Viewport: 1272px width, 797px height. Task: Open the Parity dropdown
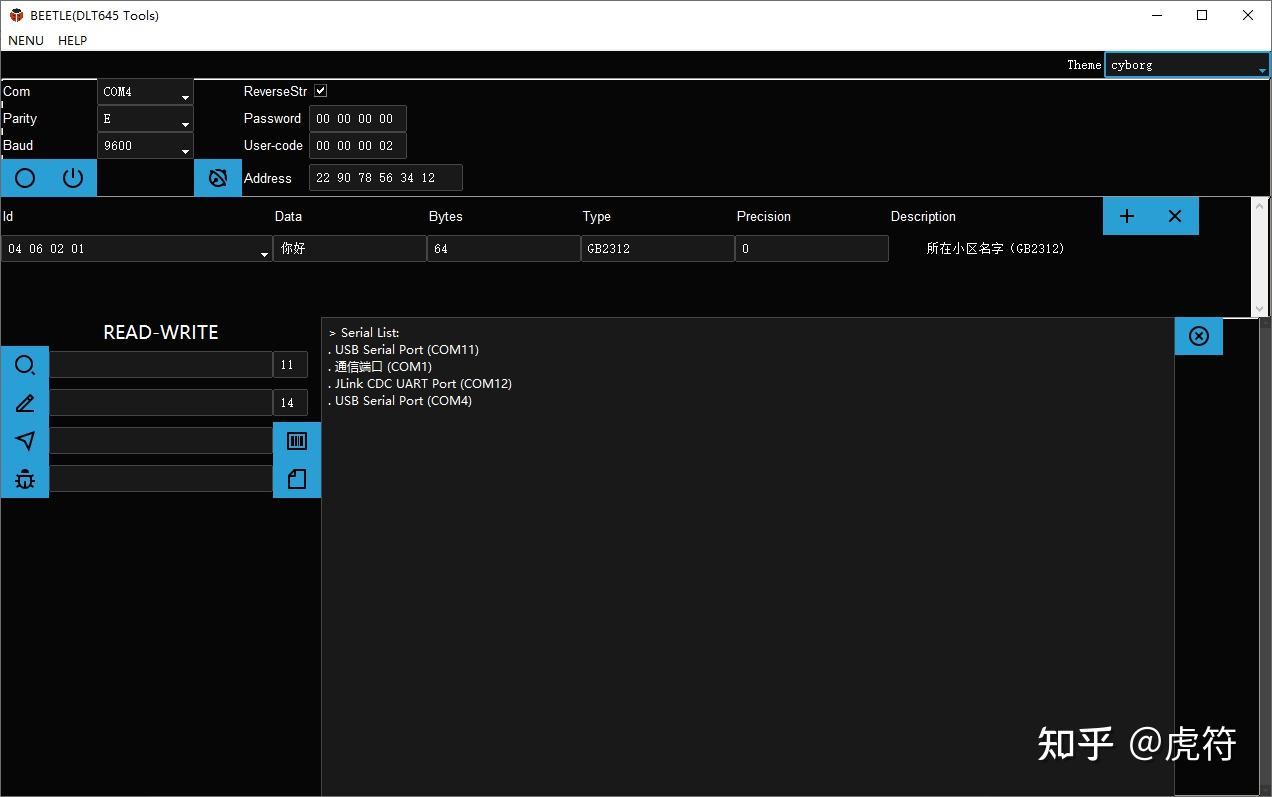click(x=145, y=119)
